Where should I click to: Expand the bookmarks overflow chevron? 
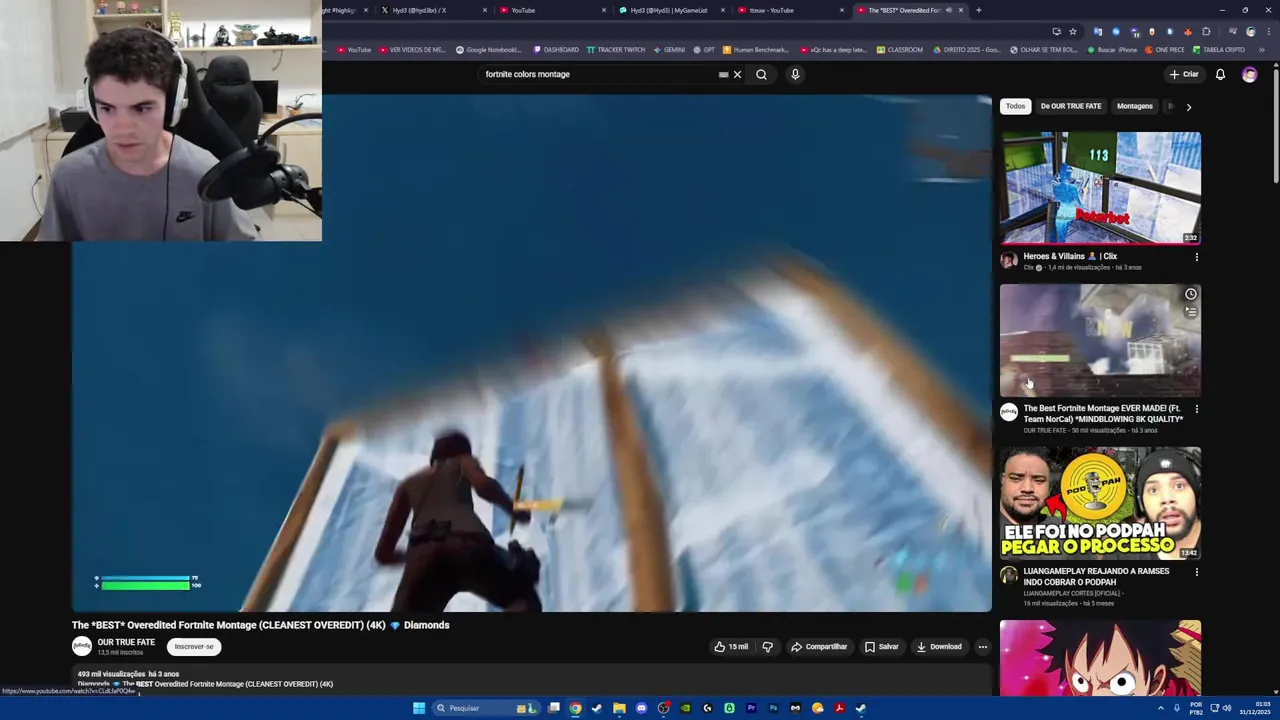(1260, 50)
